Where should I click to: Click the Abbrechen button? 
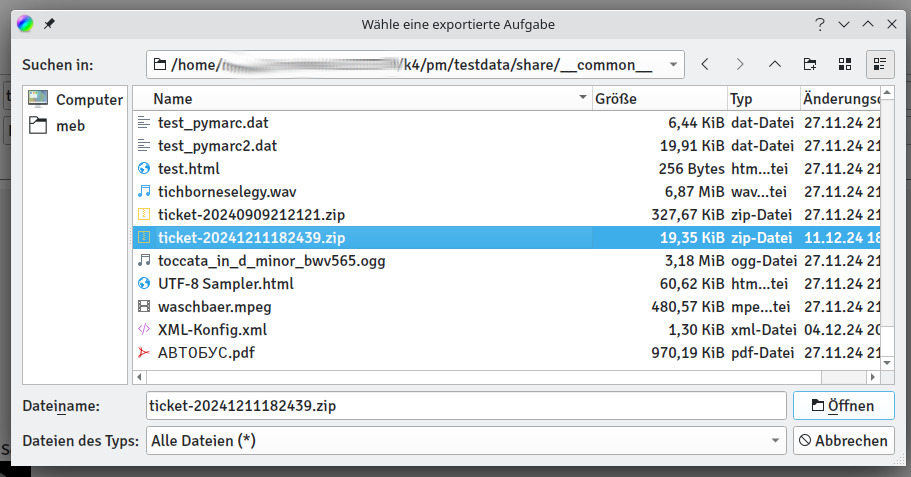coord(844,440)
